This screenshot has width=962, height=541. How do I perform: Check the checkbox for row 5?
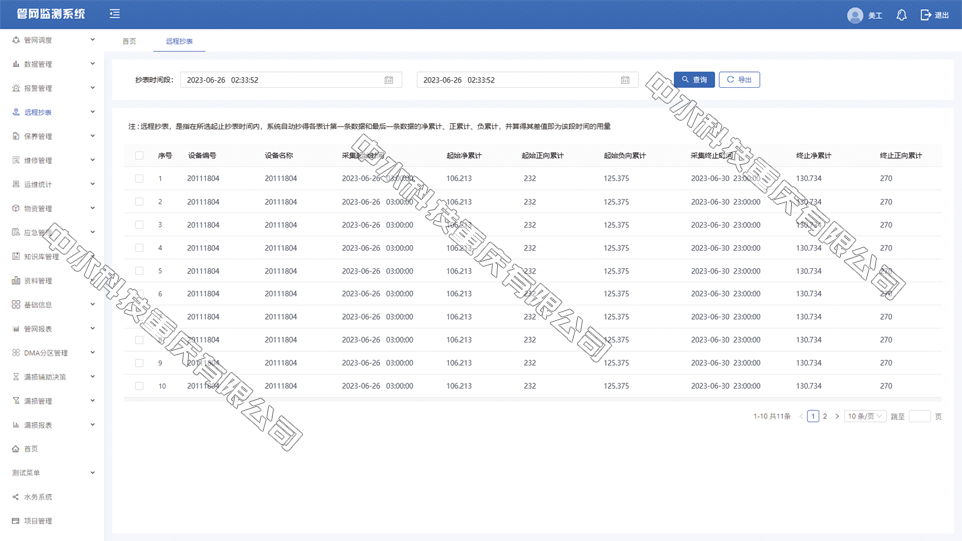(x=139, y=271)
